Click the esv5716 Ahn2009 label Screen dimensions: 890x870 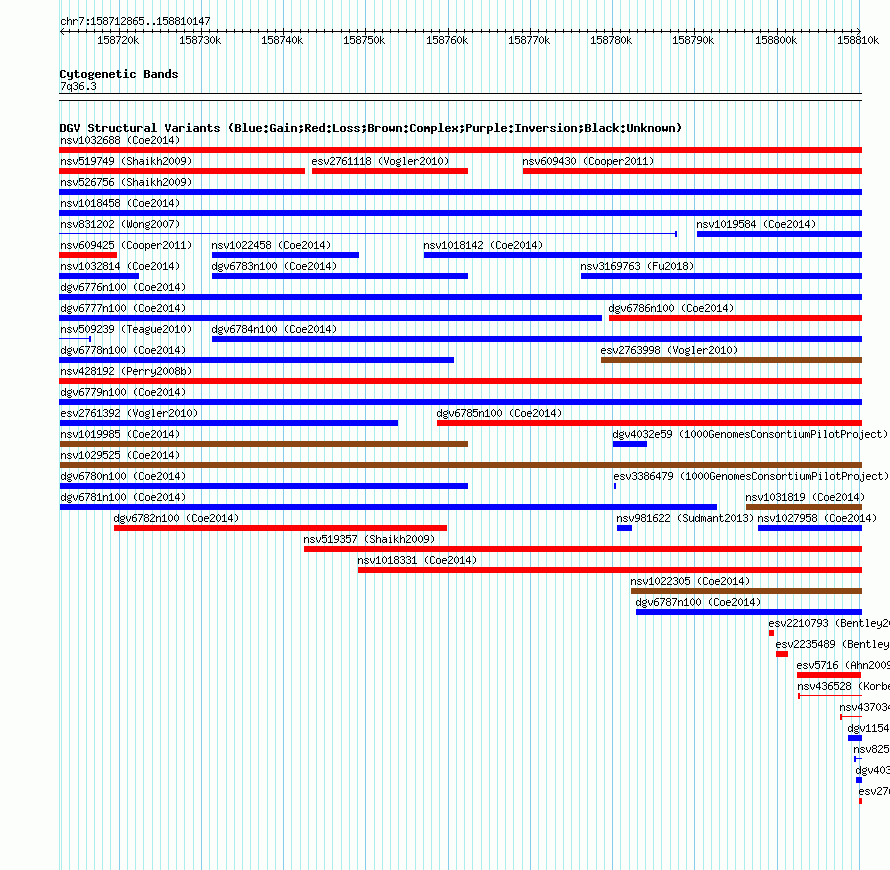coord(843,665)
